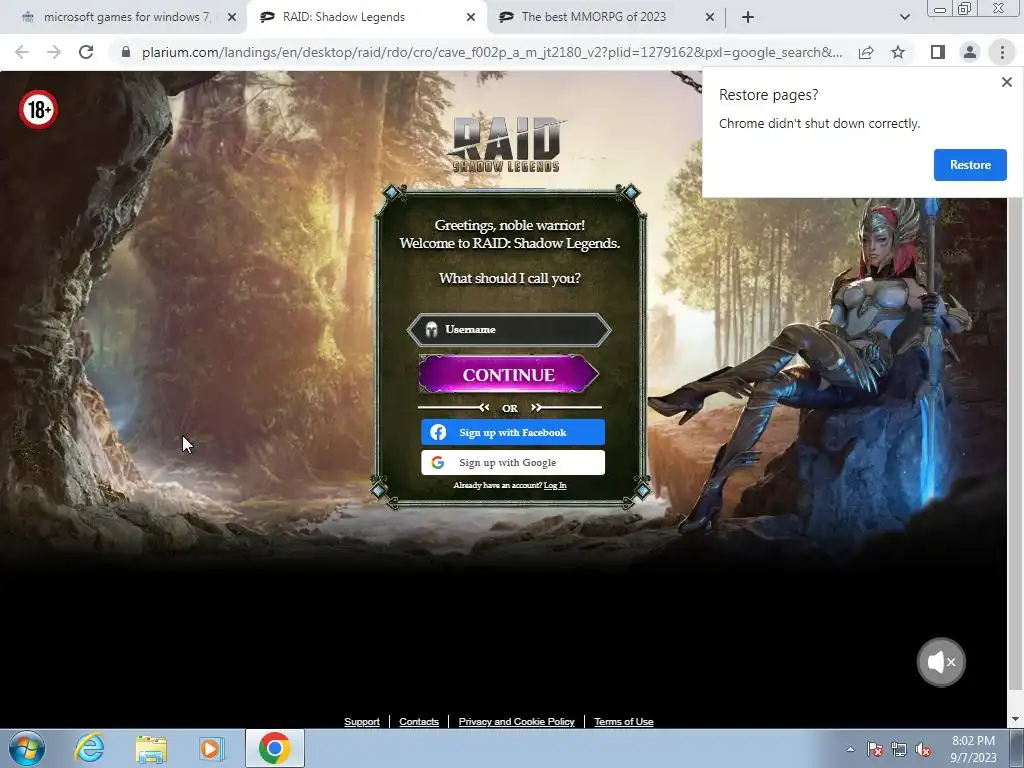This screenshot has height=768, width=1024.
Task: Click the Restore button
Action: [x=970, y=165]
